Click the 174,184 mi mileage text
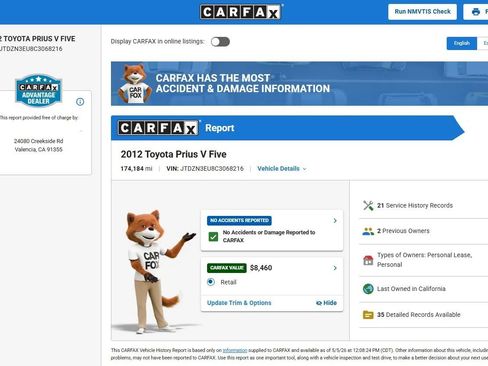Viewport: 488px width, 366px height. [136, 169]
